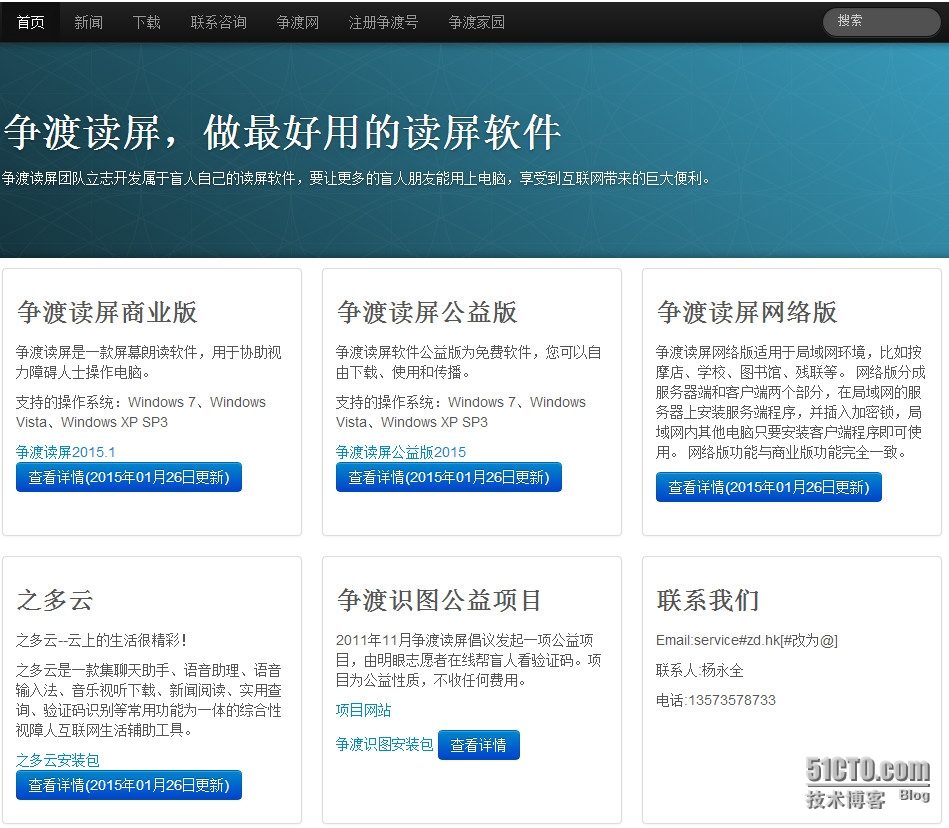The height and width of the screenshot is (828, 949).
Task: Open 联系咨询 in the nav bar
Action: (218, 22)
